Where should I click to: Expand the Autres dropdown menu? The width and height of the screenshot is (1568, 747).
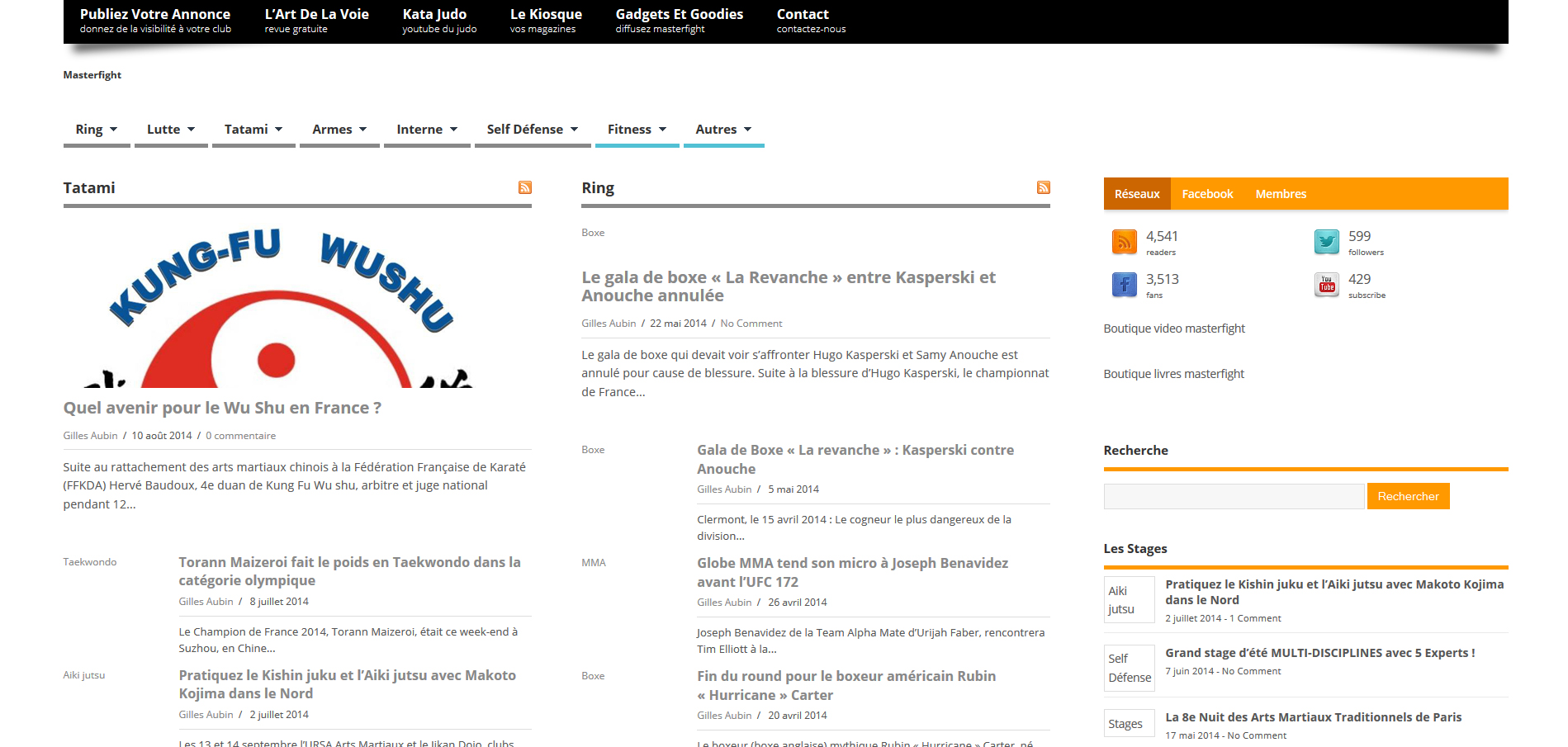click(723, 130)
